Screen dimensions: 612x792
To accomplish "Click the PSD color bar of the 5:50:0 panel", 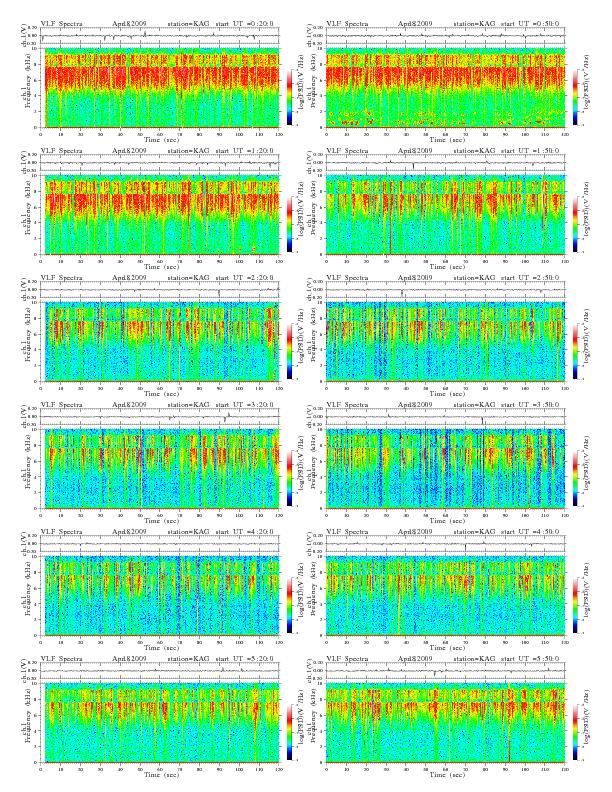I will [x=575, y=732].
